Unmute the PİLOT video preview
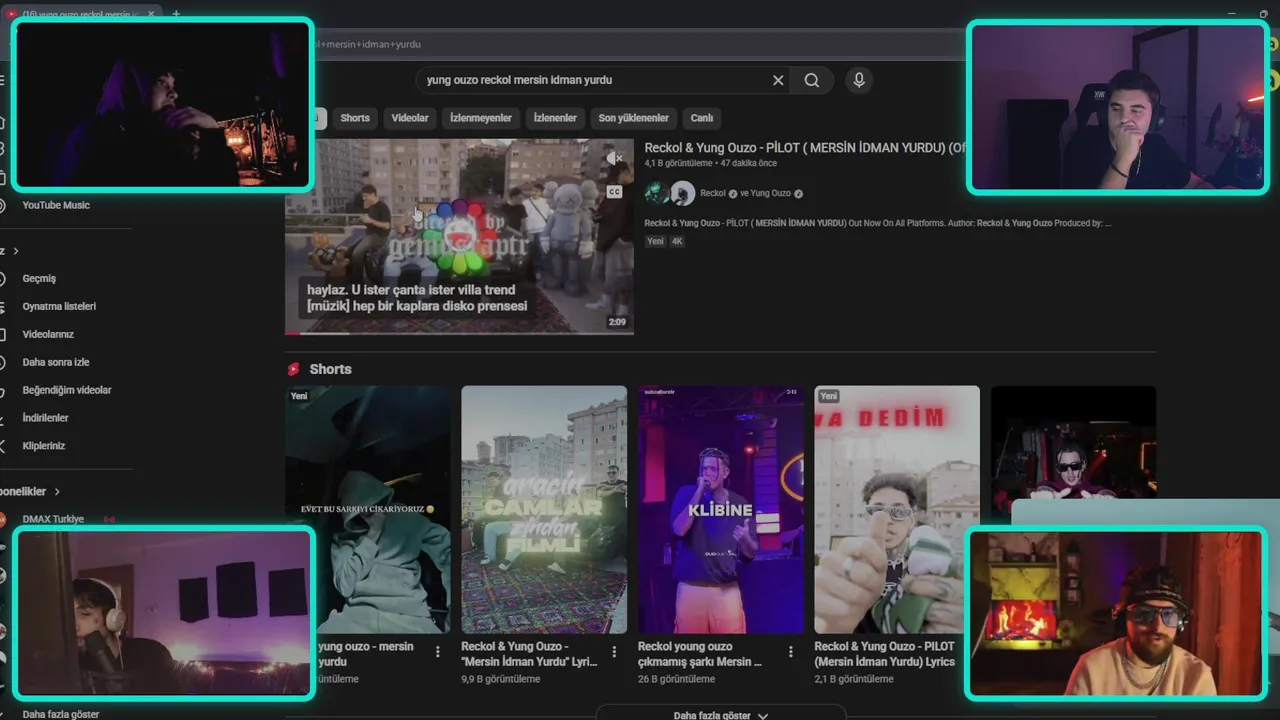 click(x=615, y=158)
